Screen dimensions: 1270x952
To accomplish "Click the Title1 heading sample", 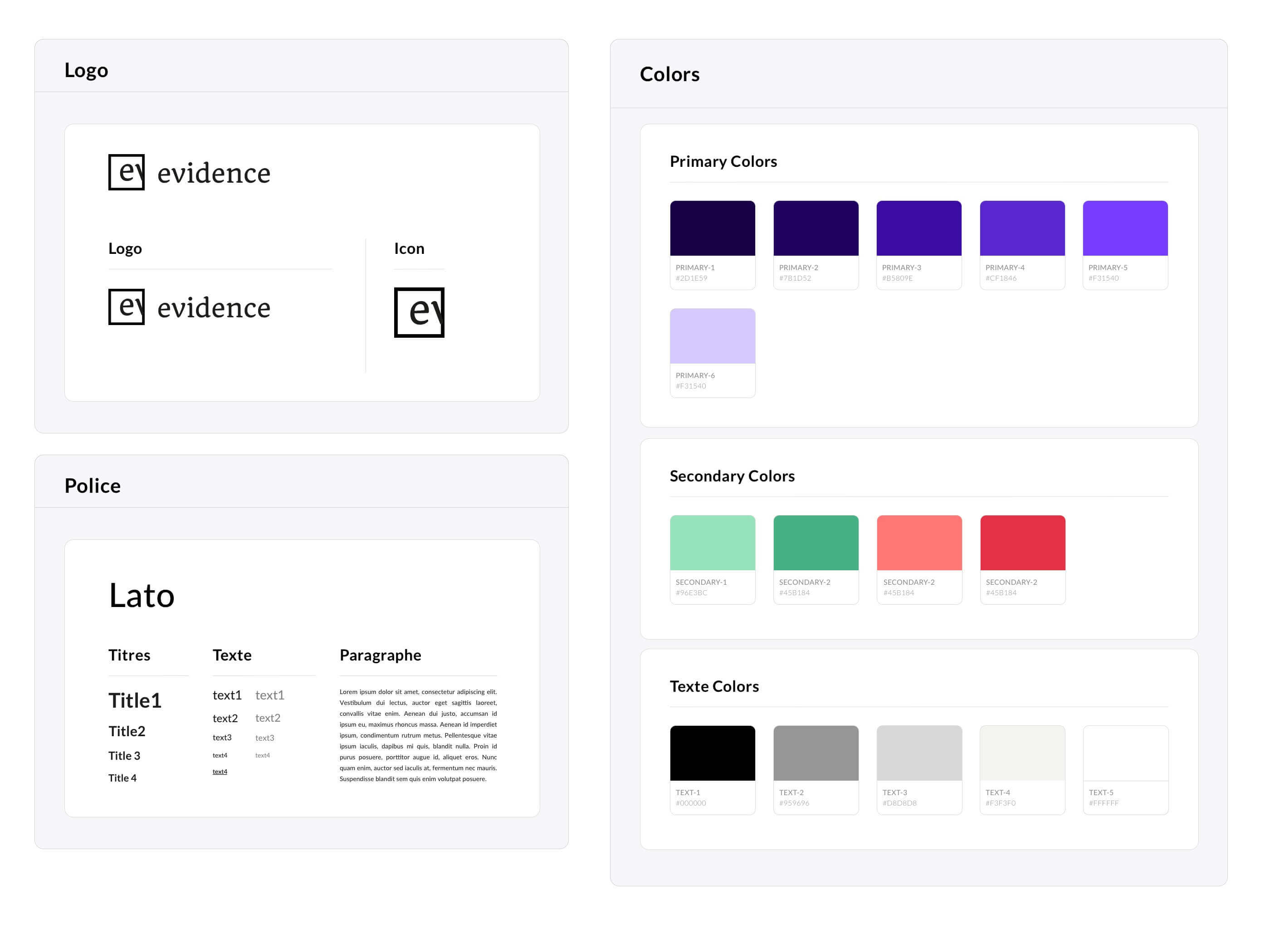I will pos(135,701).
